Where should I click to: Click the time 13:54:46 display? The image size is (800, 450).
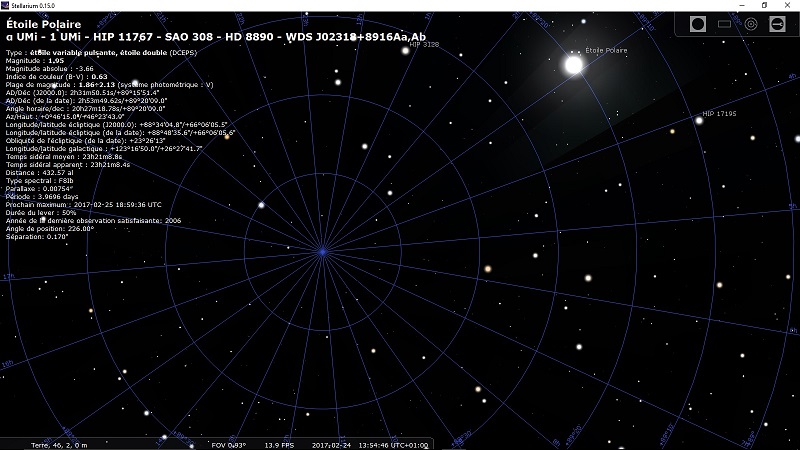(x=372, y=444)
